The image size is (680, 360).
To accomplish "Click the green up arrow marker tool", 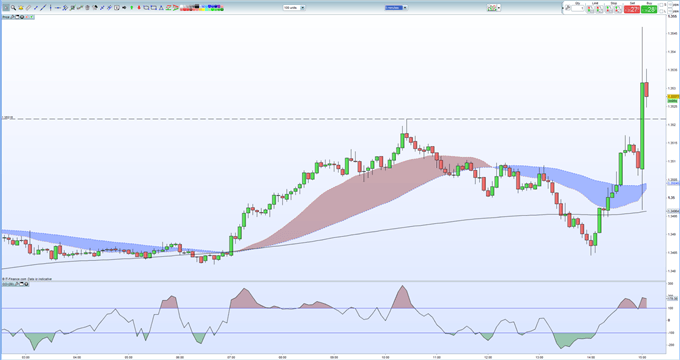I will [x=131, y=7].
